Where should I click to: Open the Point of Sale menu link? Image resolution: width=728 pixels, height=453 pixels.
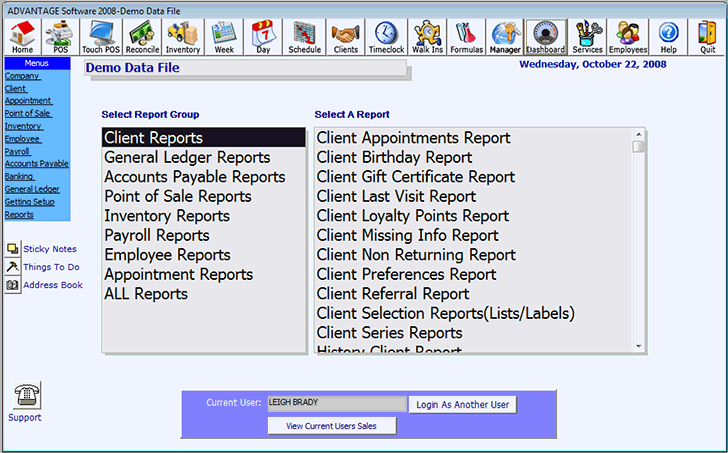pos(28,113)
